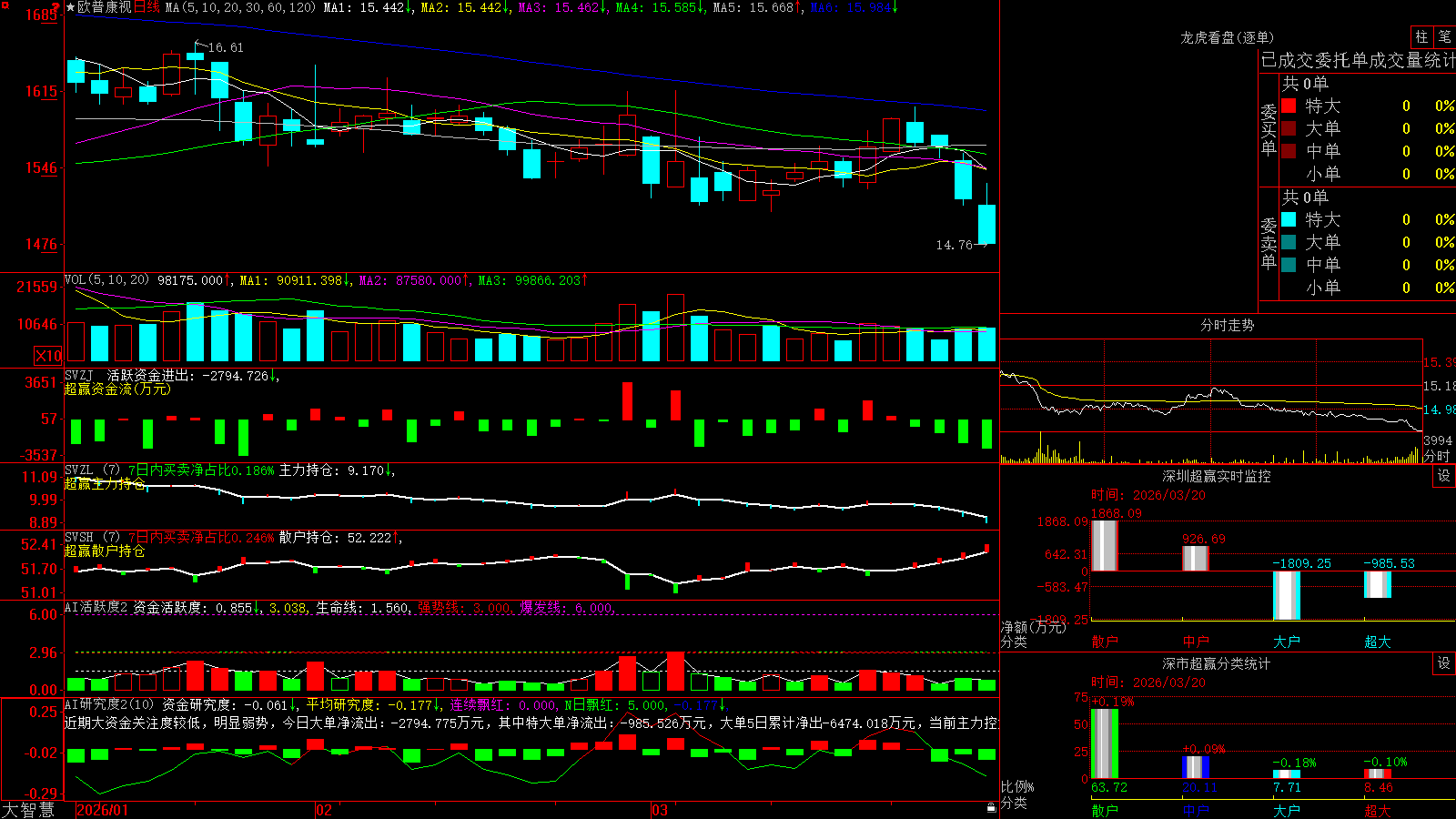Viewport: 1456px width, 819px height.
Task: Click the -985.53 超大 bar in 实时监控
Action: point(1378,585)
